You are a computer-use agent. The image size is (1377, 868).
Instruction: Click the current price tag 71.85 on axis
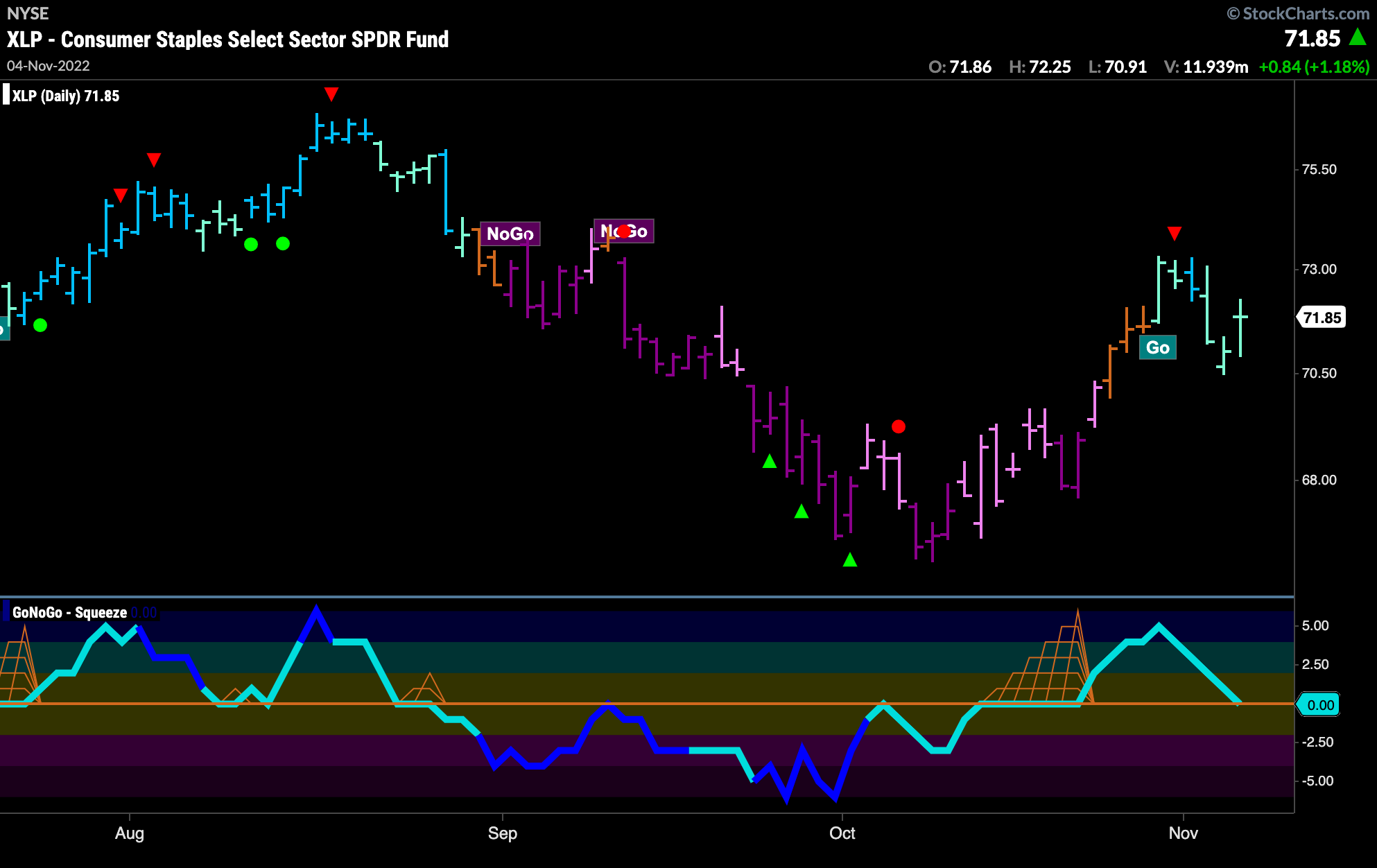[1322, 318]
